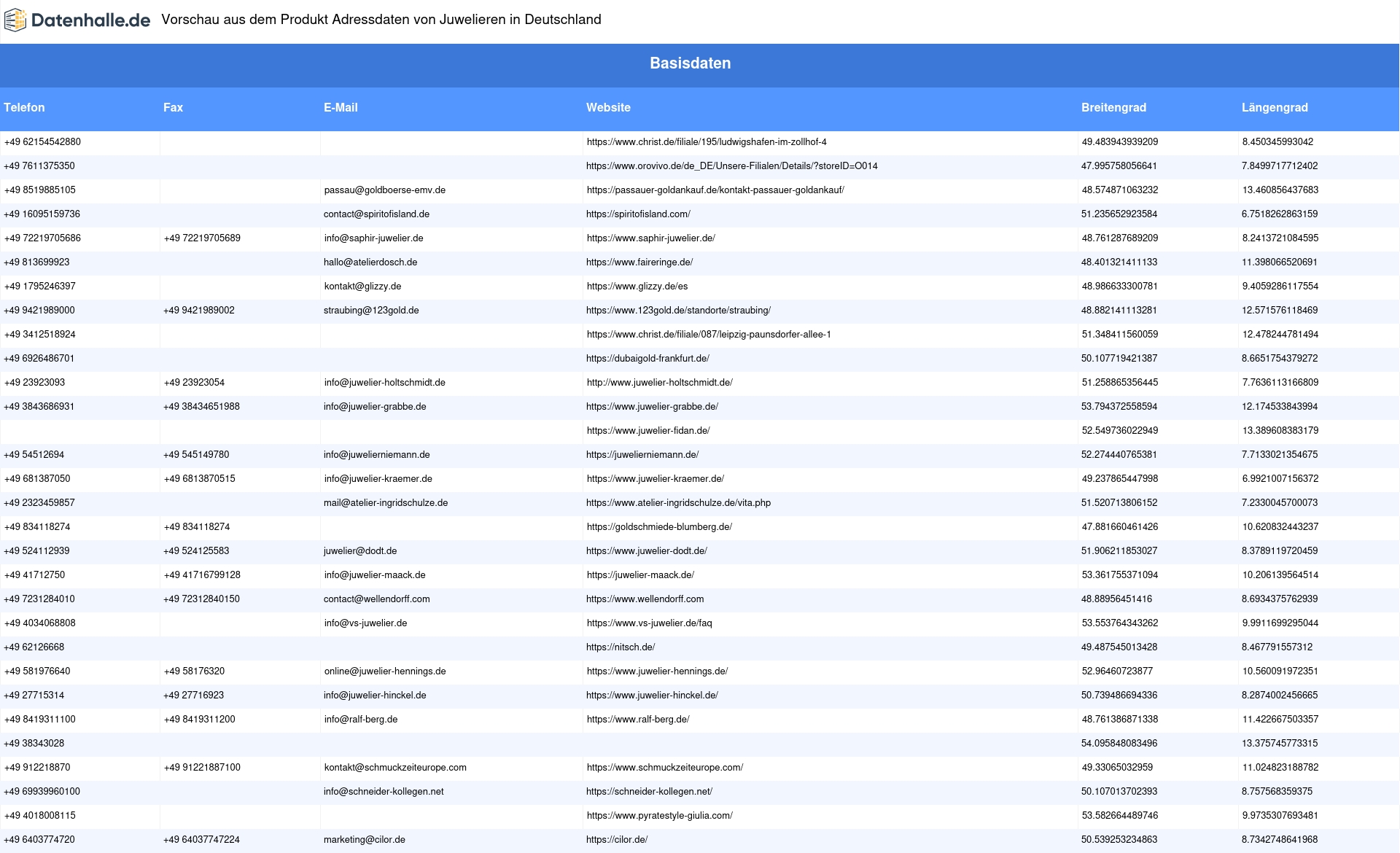Screen dimensions: 1400x853
Task: Open the saphir-juwelier.de website link
Action: pyautogui.click(x=650, y=238)
